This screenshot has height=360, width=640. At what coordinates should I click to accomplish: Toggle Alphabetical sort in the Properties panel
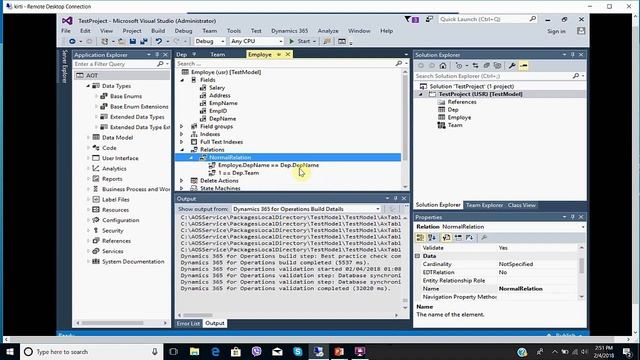tap(432, 238)
